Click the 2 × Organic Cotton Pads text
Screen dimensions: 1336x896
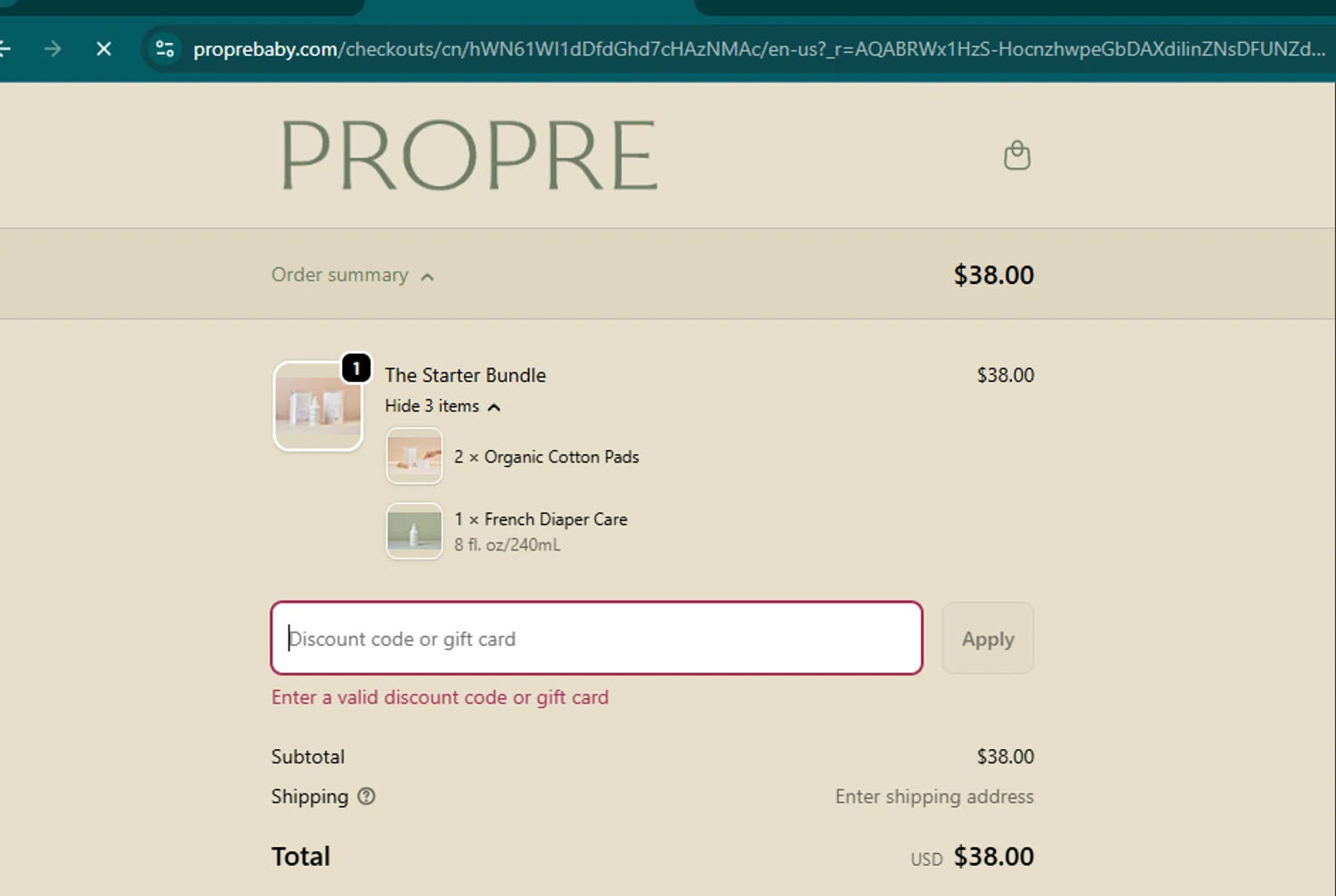[x=547, y=457]
